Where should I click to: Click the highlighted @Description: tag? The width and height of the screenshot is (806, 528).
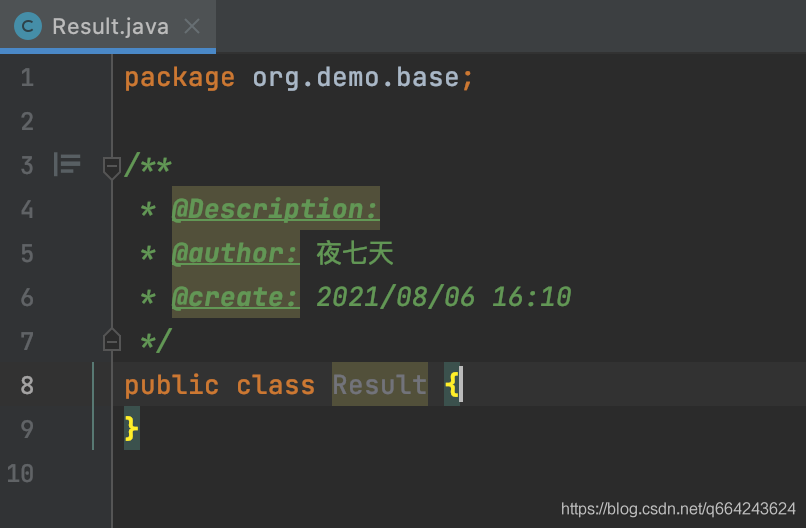(x=276, y=209)
